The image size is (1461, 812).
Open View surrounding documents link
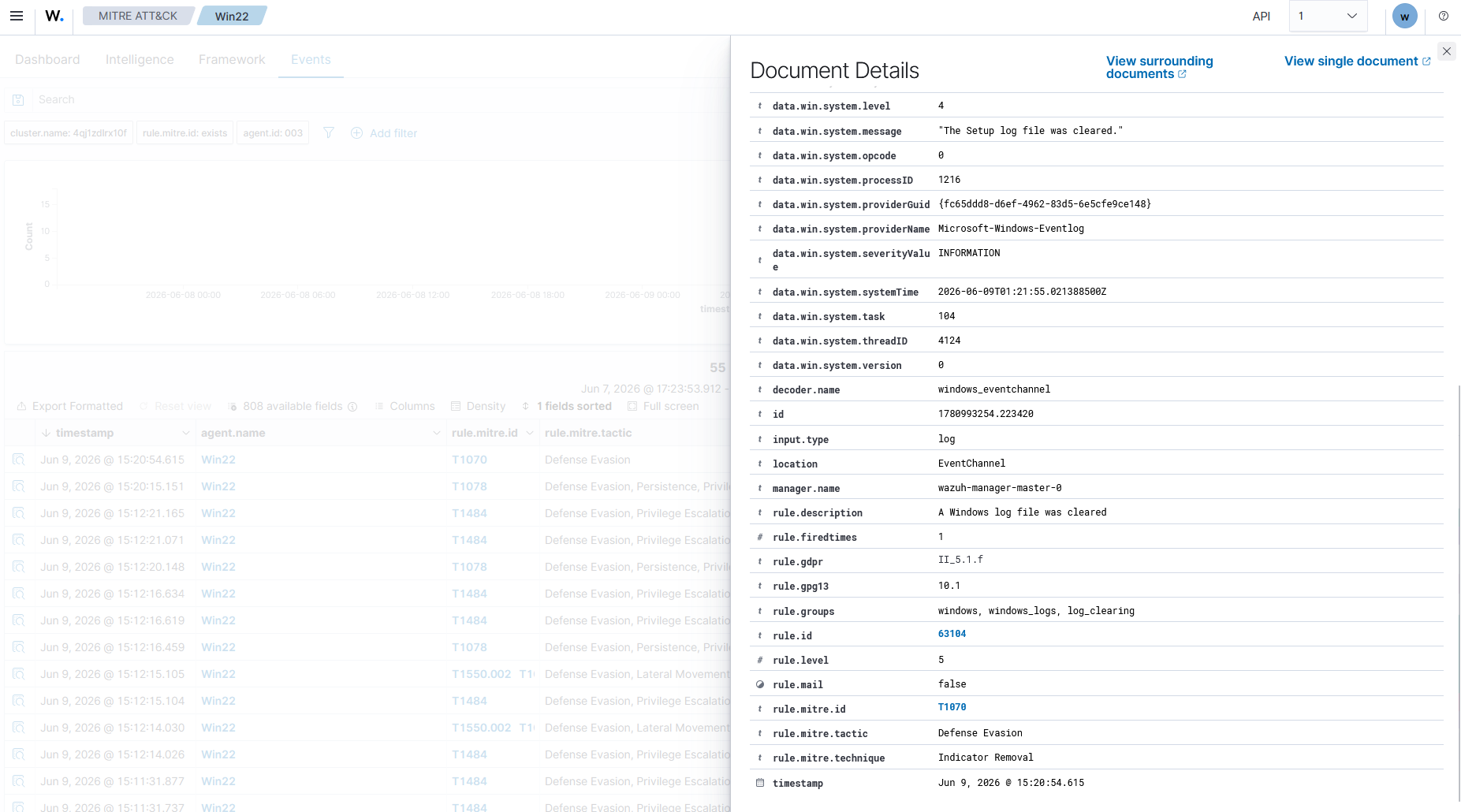(1159, 67)
